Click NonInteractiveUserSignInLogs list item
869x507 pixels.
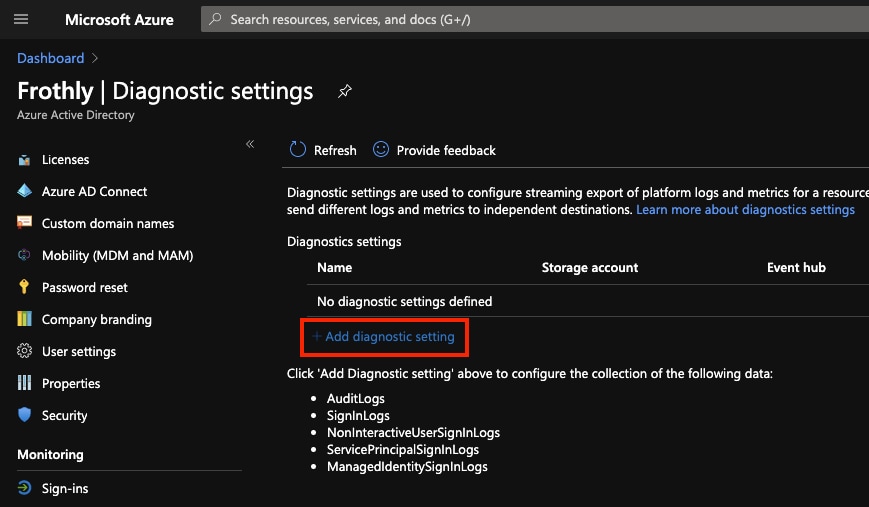click(413, 433)
